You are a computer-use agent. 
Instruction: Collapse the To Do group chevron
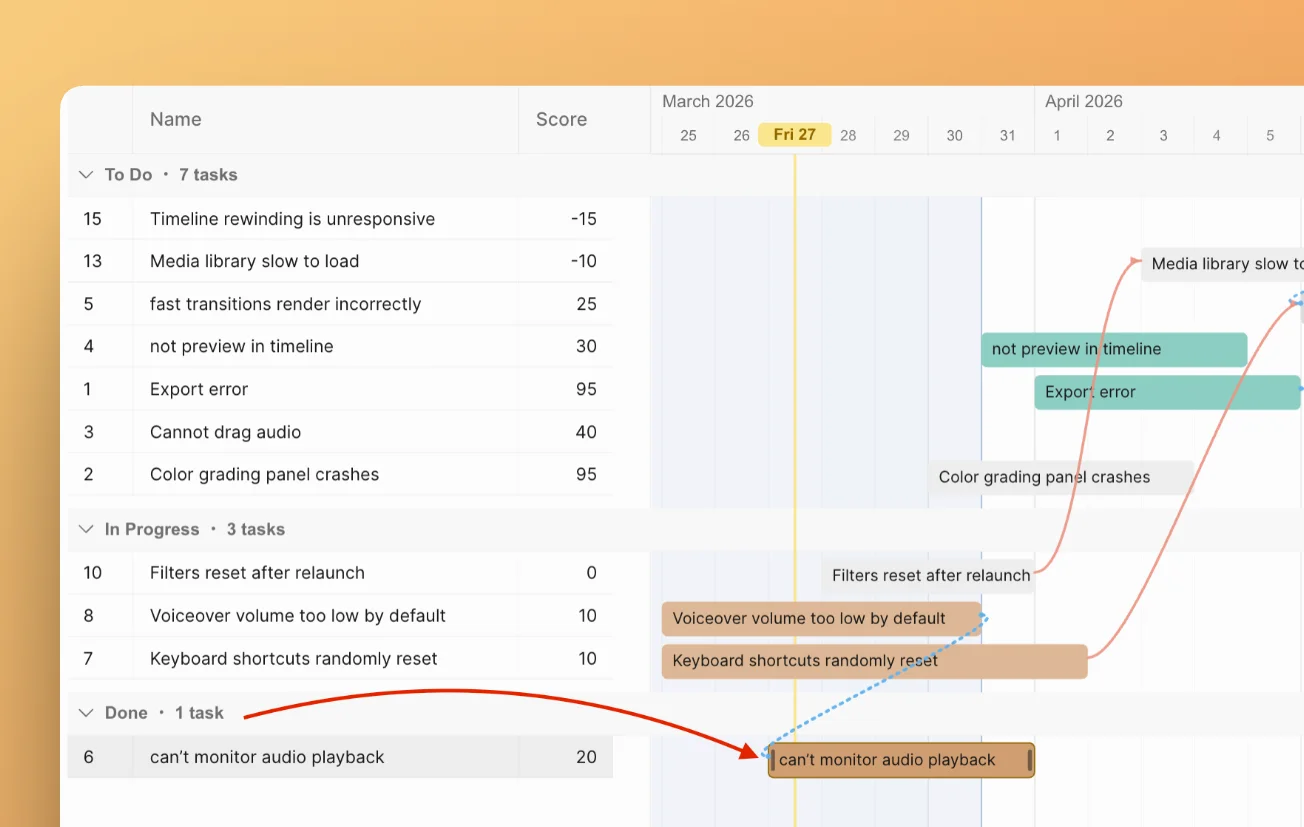click(86, 175)
